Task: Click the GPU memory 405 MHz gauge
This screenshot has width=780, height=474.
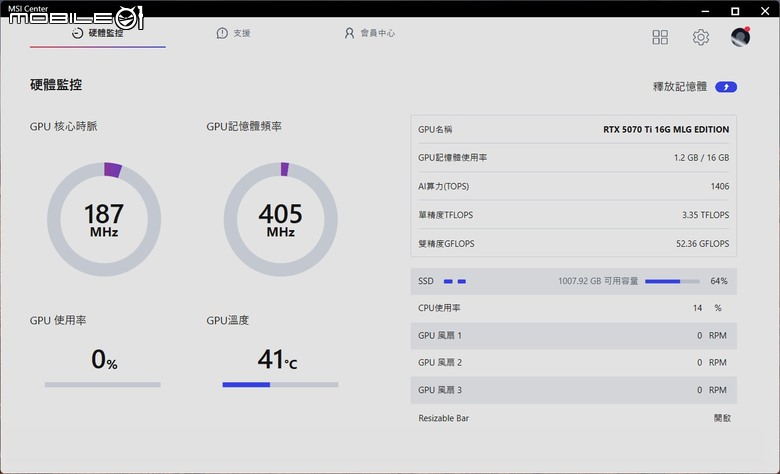Action: pos(281,219)
